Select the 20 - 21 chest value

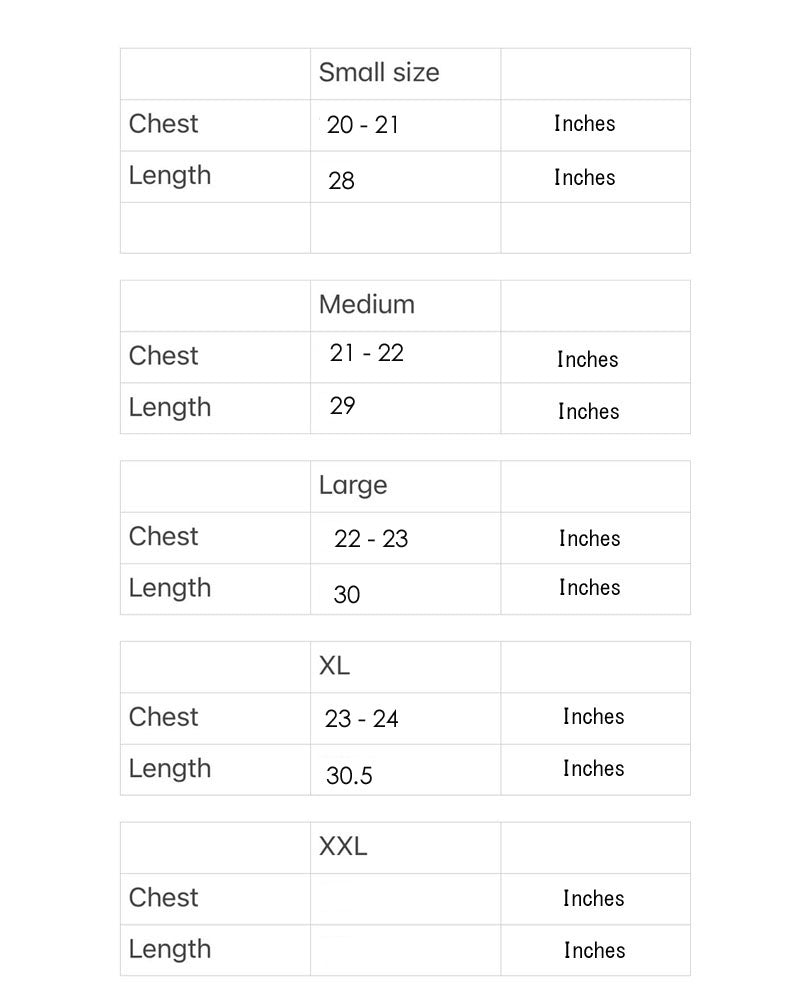pos(362,126)
